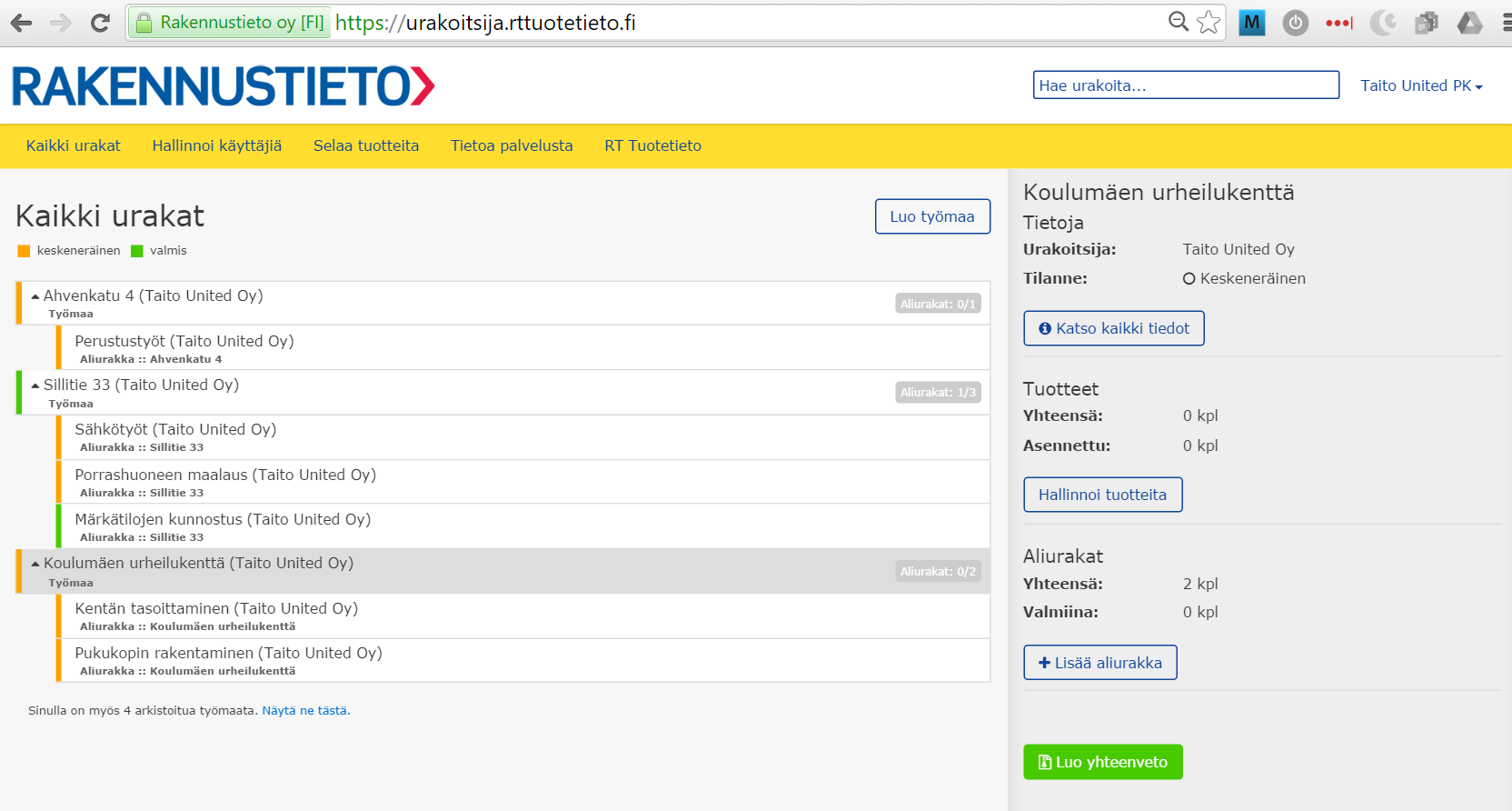Click the Hallinnoi tuotteita button

click(x=1103, y=495)
